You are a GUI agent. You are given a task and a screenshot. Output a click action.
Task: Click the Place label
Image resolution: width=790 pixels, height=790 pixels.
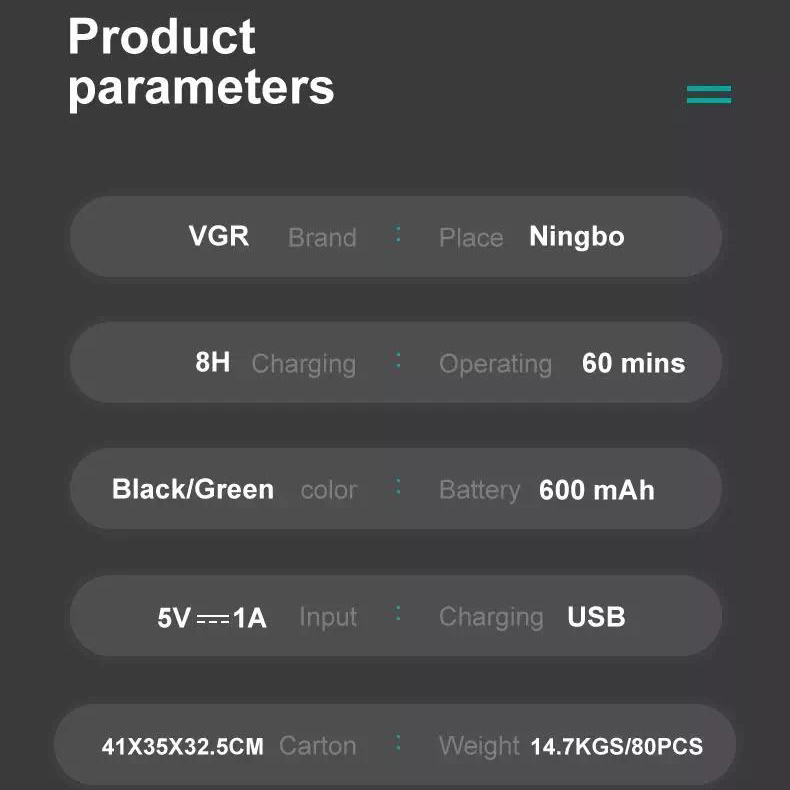tap(471, 238)
